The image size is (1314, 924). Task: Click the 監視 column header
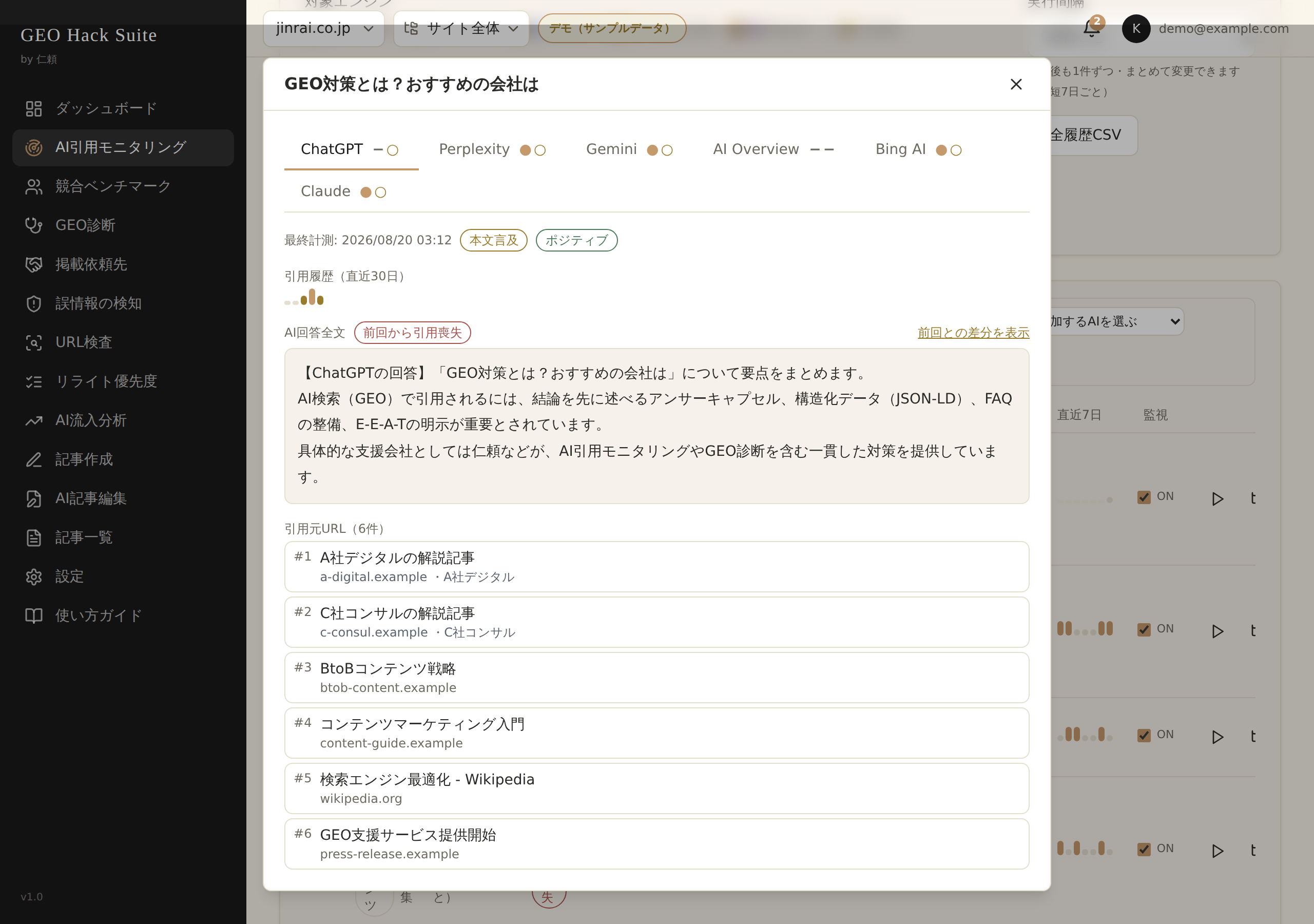(x=1155, y=415)
